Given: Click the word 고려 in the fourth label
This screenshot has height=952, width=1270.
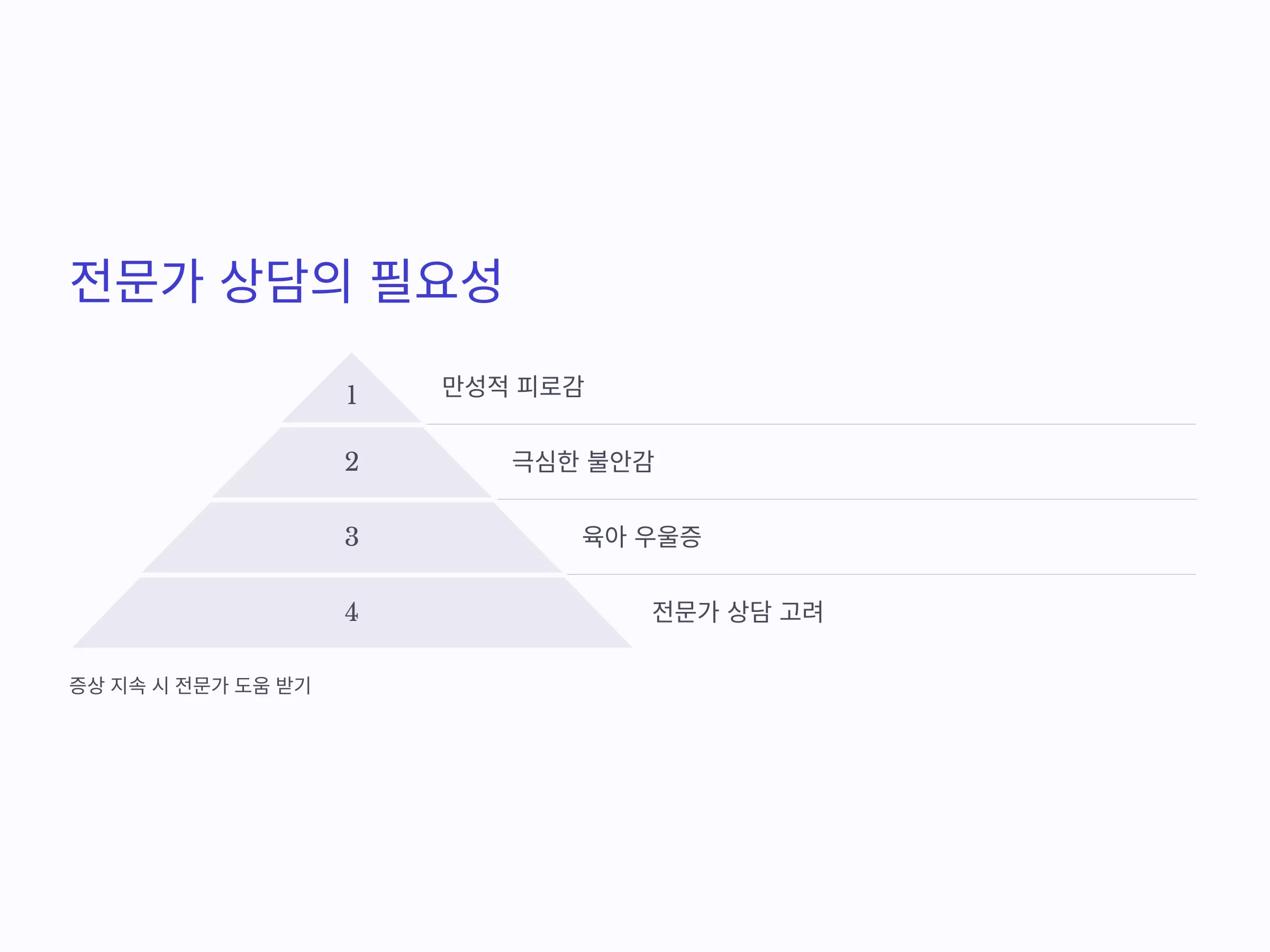Looking at the screenshot, I should pos(802,612).
